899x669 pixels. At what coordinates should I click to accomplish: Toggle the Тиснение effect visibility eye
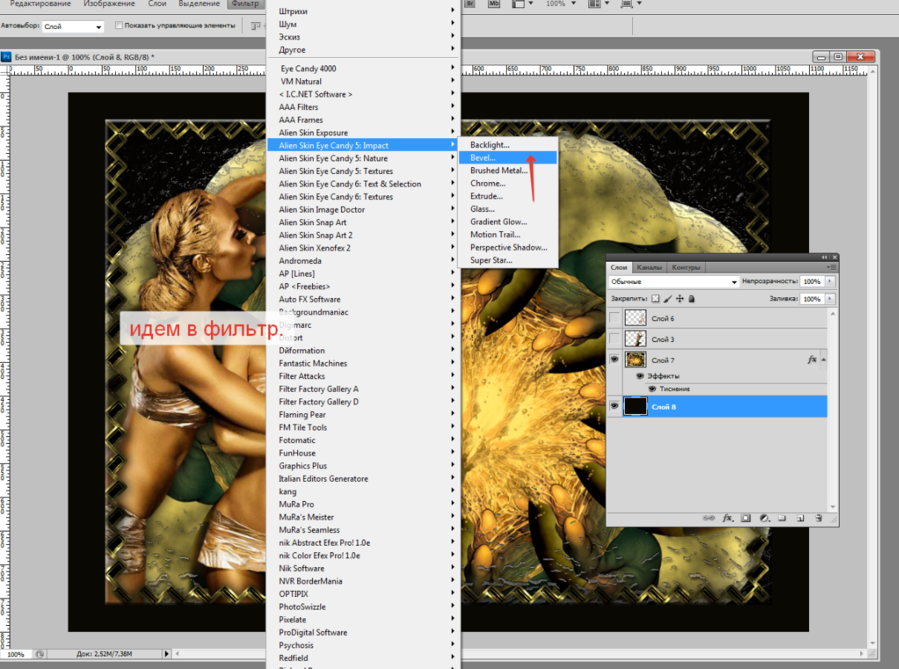(652, 389)
